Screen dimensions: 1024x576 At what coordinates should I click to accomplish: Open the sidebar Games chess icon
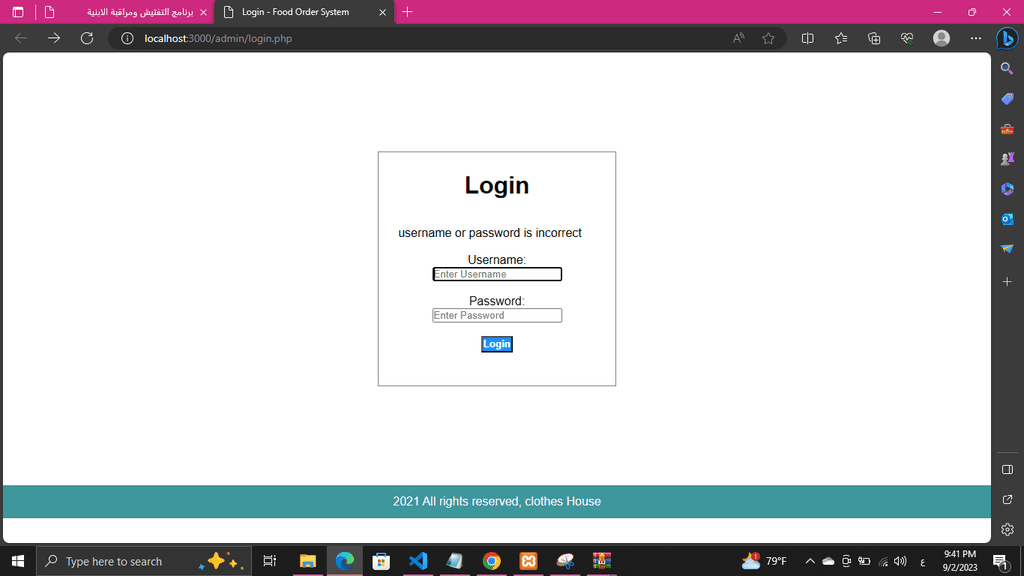pyautogui.click(x=1008, y=159)
